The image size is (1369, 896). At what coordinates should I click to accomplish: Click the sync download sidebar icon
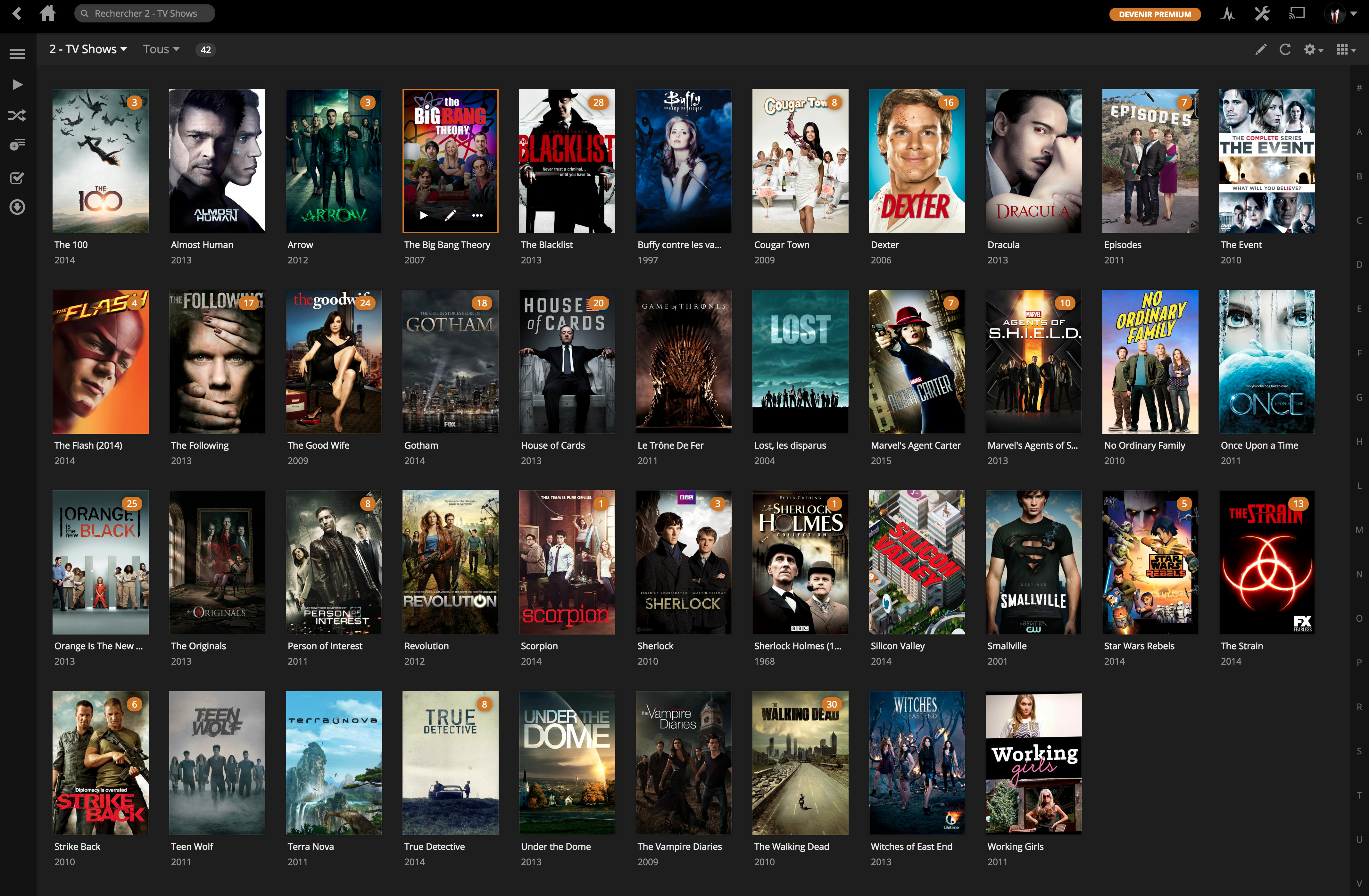(x=17, y=207)
